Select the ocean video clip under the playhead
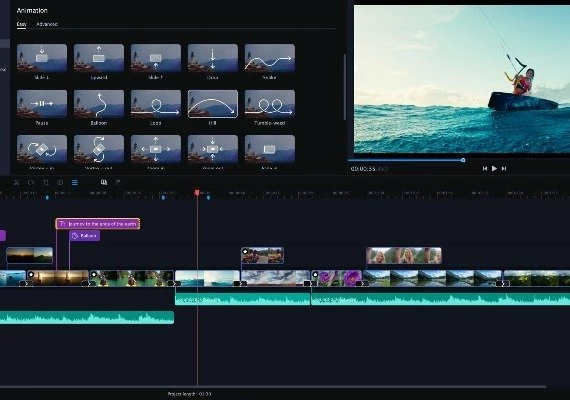570x400 pixels. (207, 278)
